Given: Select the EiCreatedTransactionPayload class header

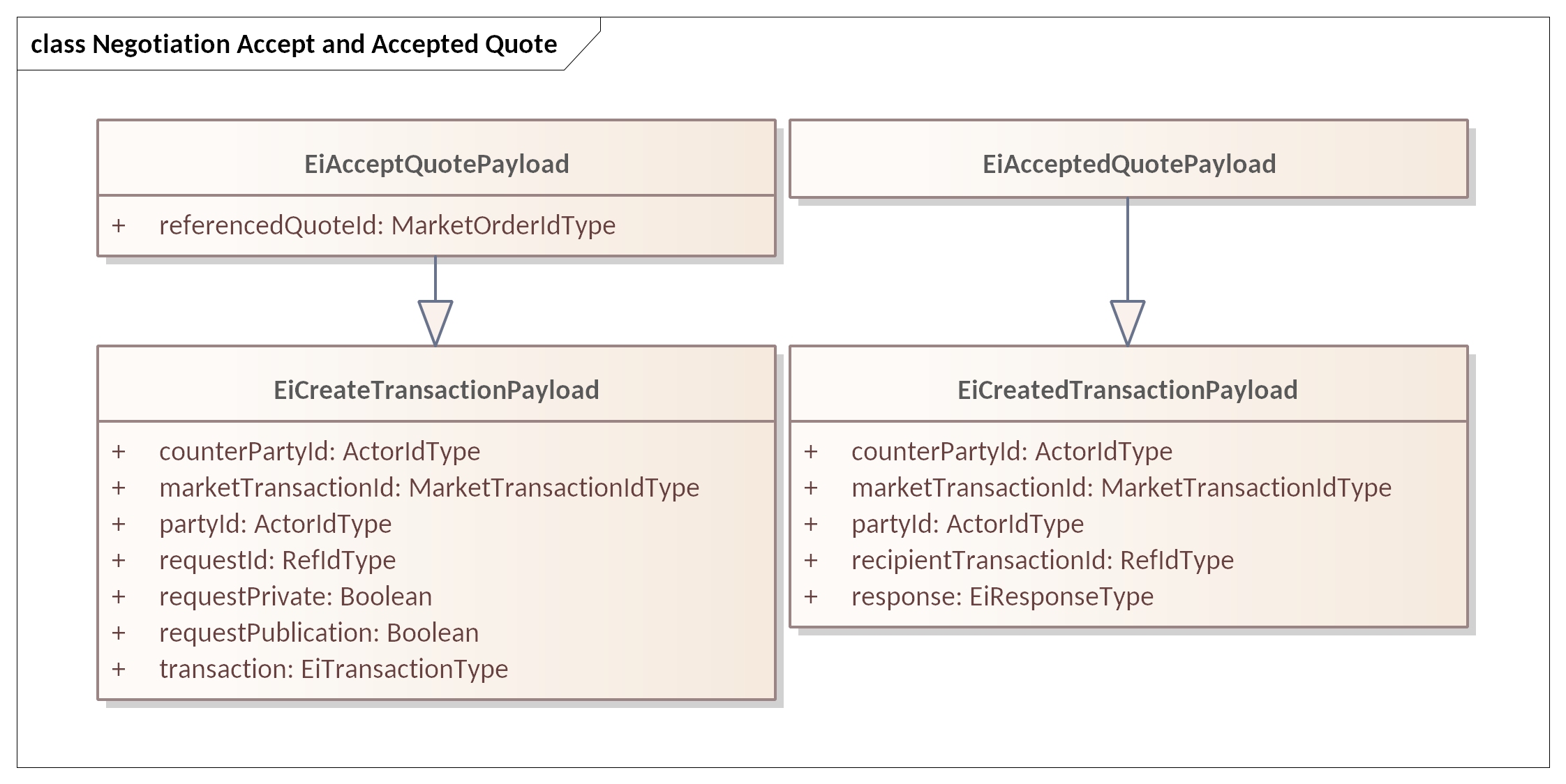Looking at the screenshot, I should tap(1127, 390).
